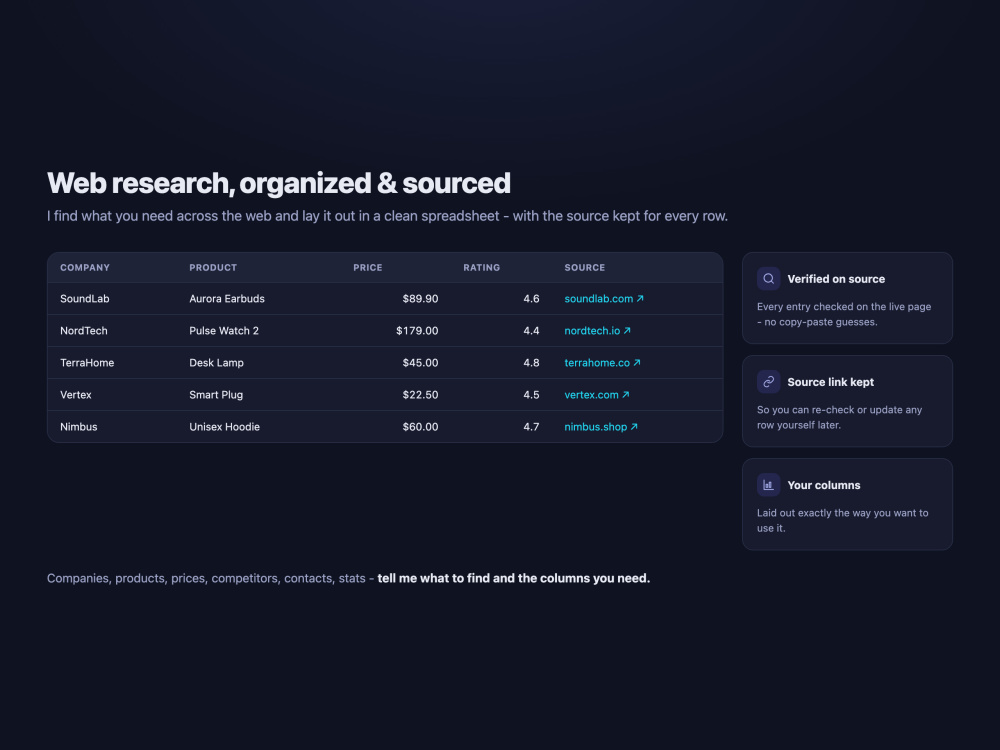Click the Pulse Watch 2 product cell
Screen dimensions: 1000x750
(224, 330)
